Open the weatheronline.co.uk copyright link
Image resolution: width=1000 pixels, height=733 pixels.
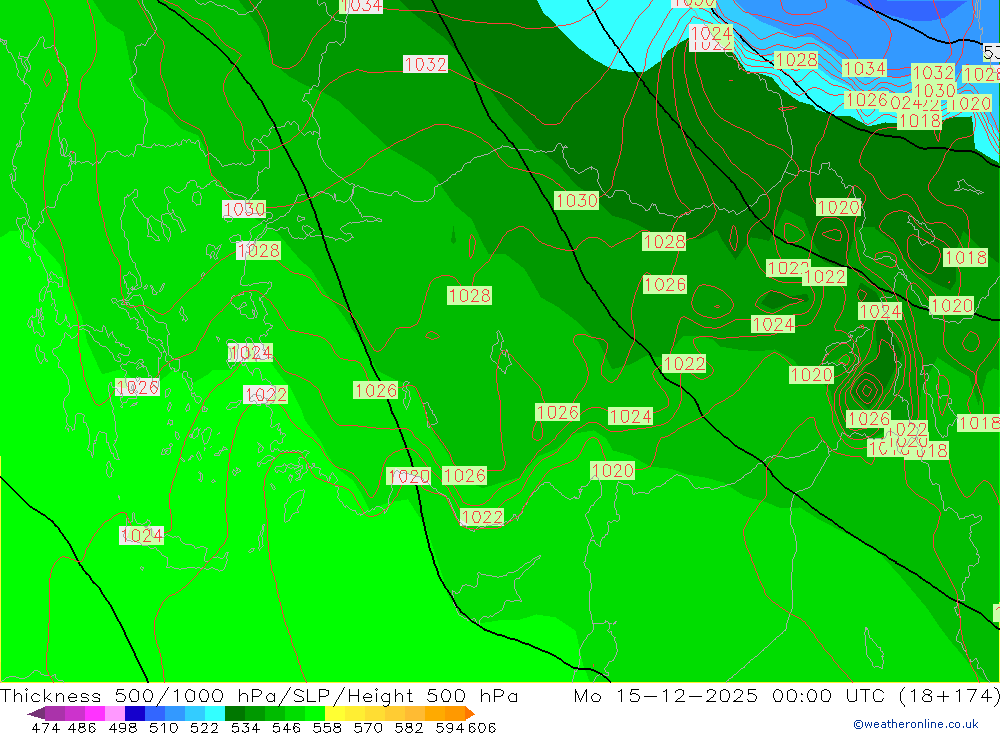pyautogui.click(x=915, y=723)
